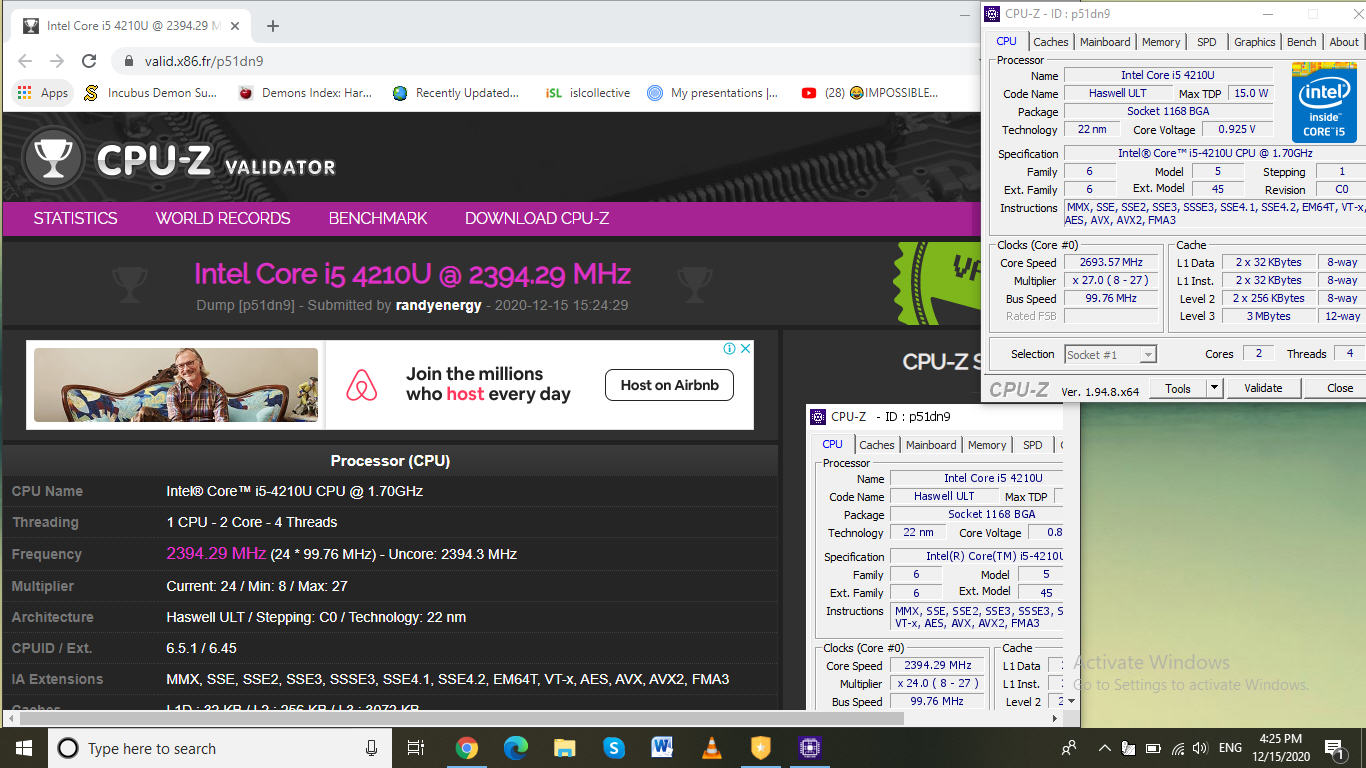Select the CPU tab in CPU-Z window
Screen dimensions: 1366x768
[1007, 41]
